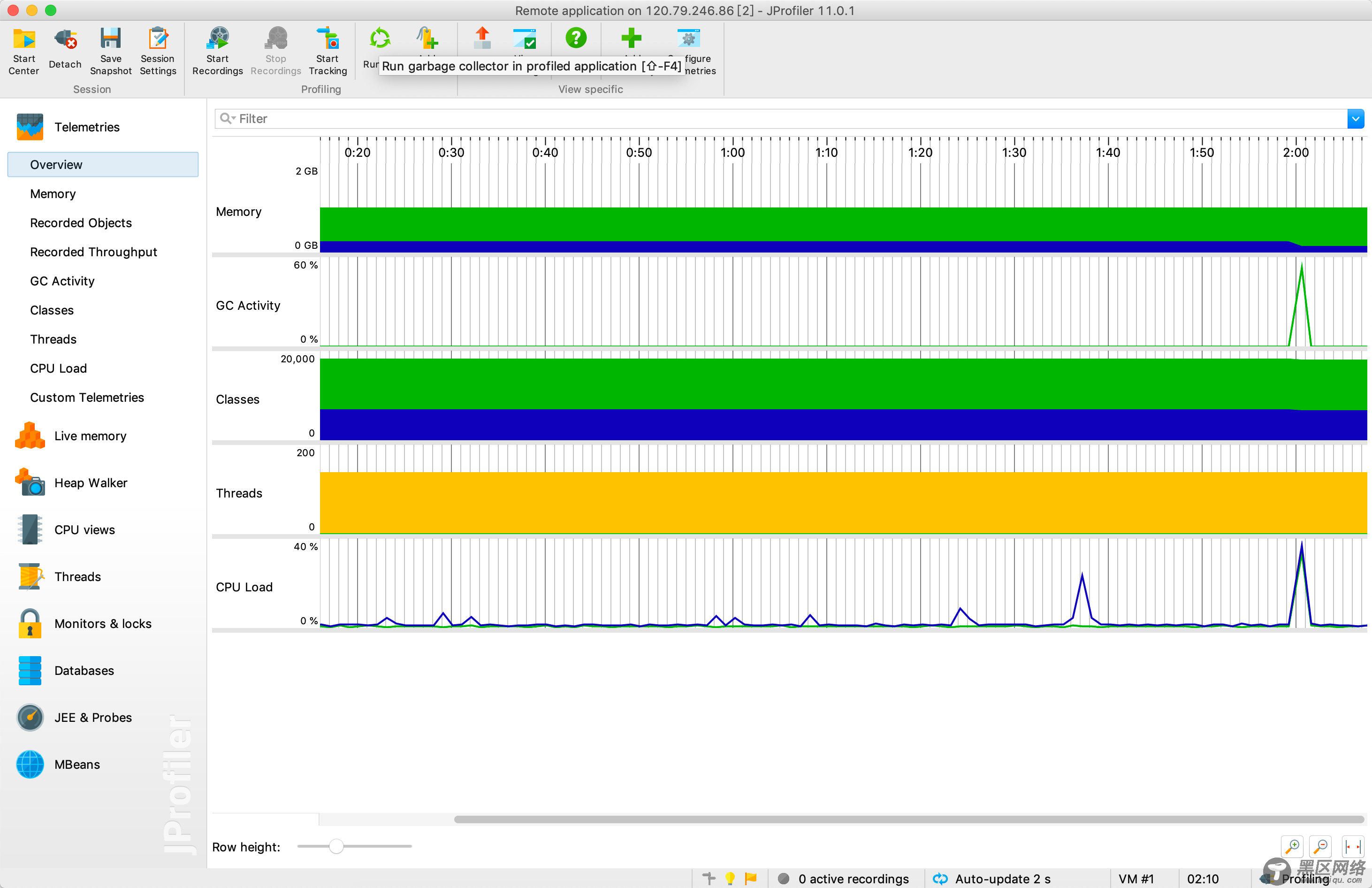Click the green plus Add Telemetry icon
Screen dimensions: 1372x888
point(631,38)
